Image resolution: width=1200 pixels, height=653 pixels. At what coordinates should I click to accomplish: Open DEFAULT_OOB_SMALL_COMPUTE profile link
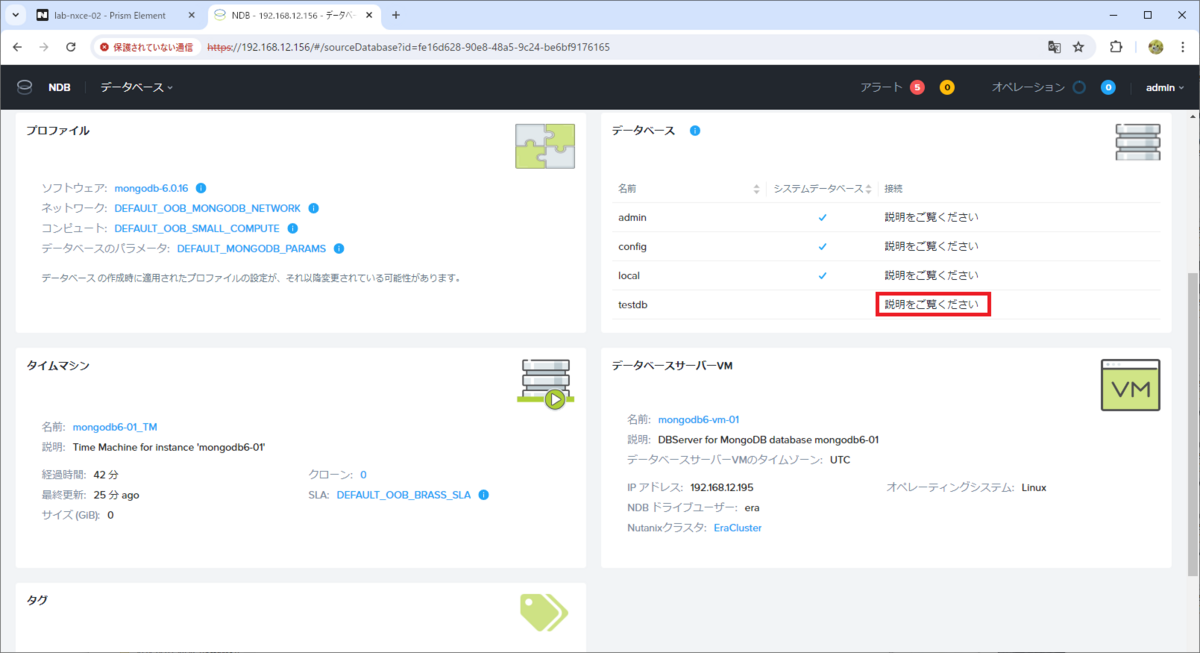click(x=197, y=228)
